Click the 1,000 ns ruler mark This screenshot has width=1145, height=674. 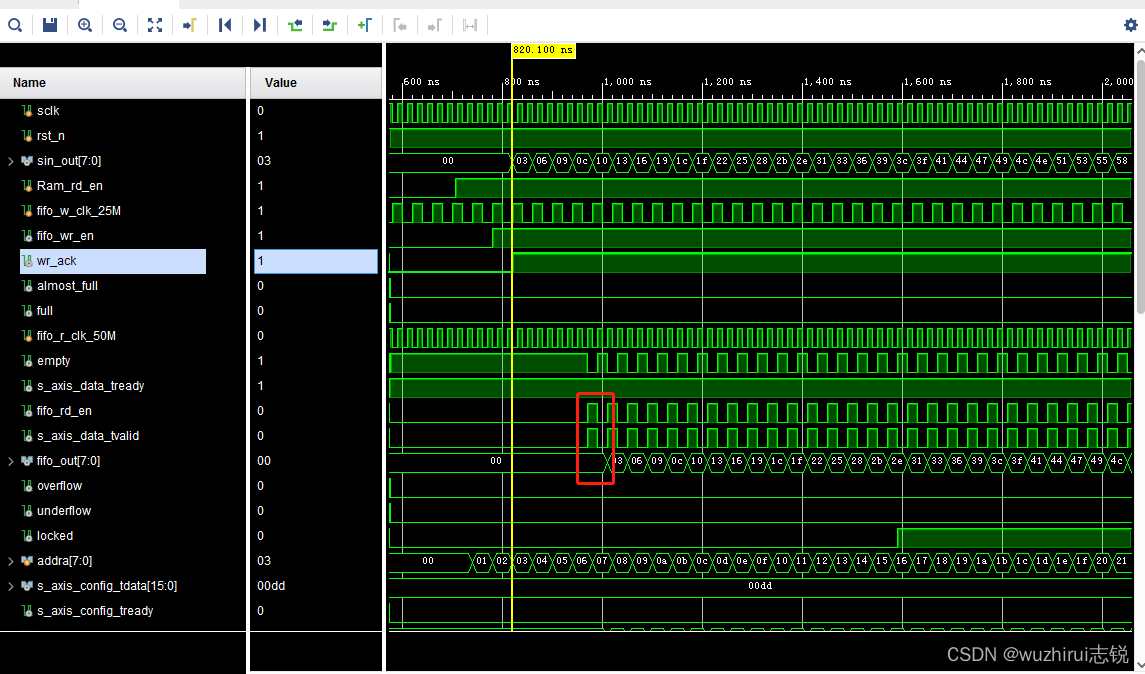coord(627,82)
